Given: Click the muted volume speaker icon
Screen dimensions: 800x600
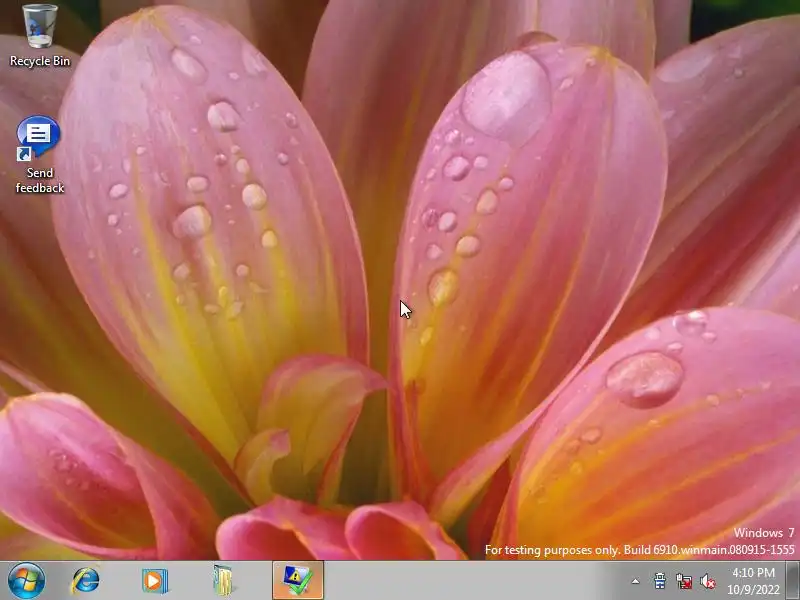Looking at the screenshot, I should click(708, 581).
